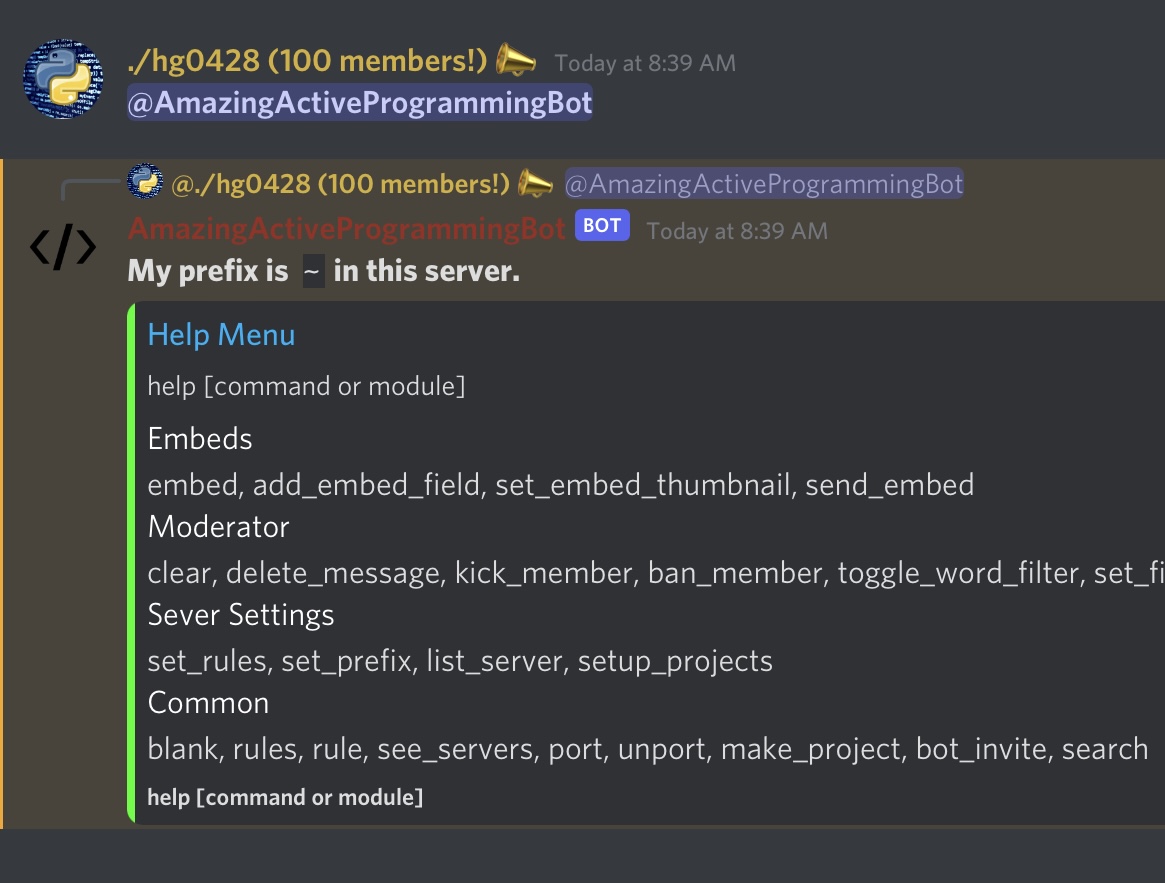Viewport: 1165px width, 883px height.
Task: Click the Embeds field heading
Action: (x=200, y=439)
